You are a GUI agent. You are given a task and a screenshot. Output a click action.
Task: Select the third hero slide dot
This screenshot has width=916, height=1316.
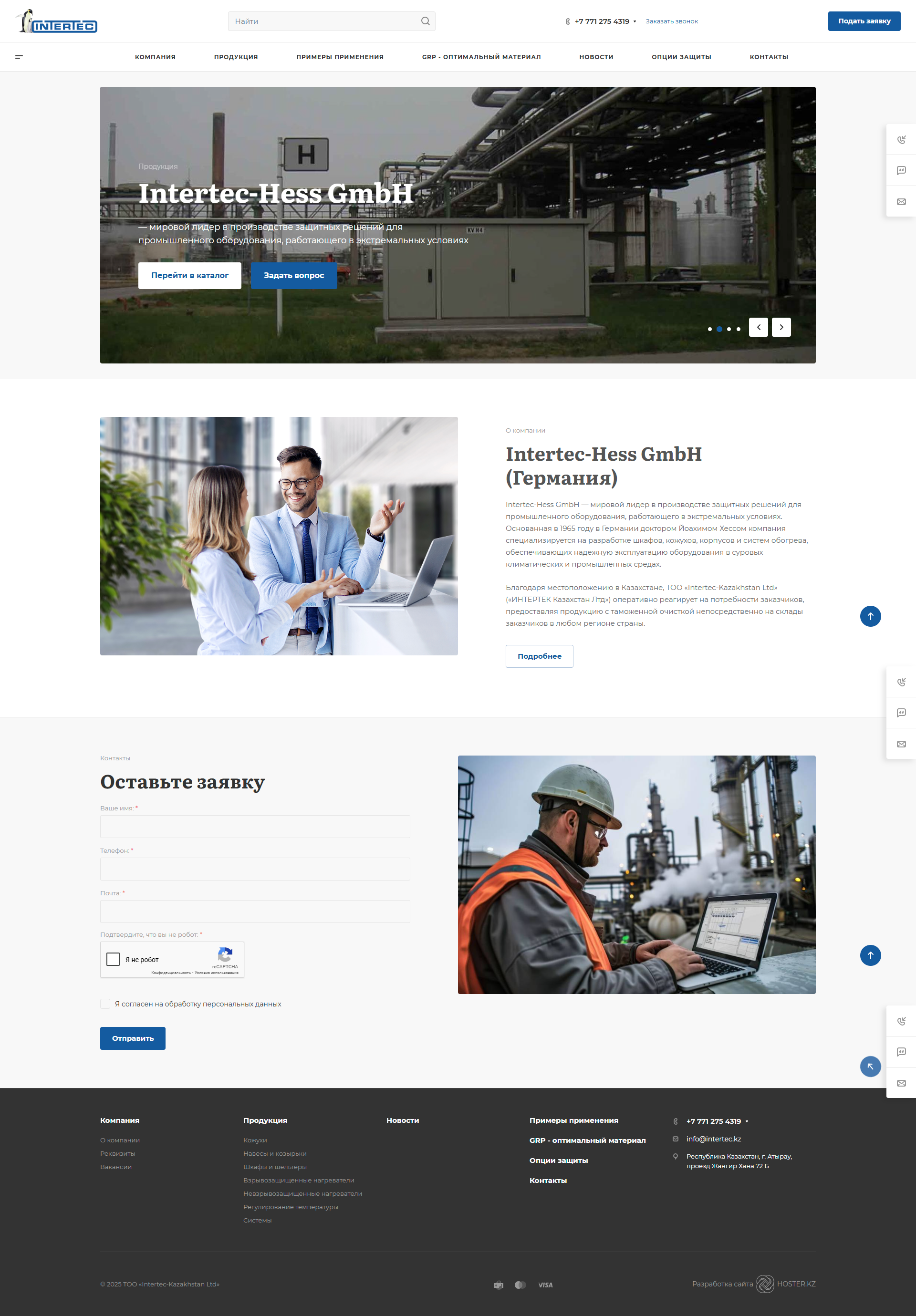click(x=729, y=329)
